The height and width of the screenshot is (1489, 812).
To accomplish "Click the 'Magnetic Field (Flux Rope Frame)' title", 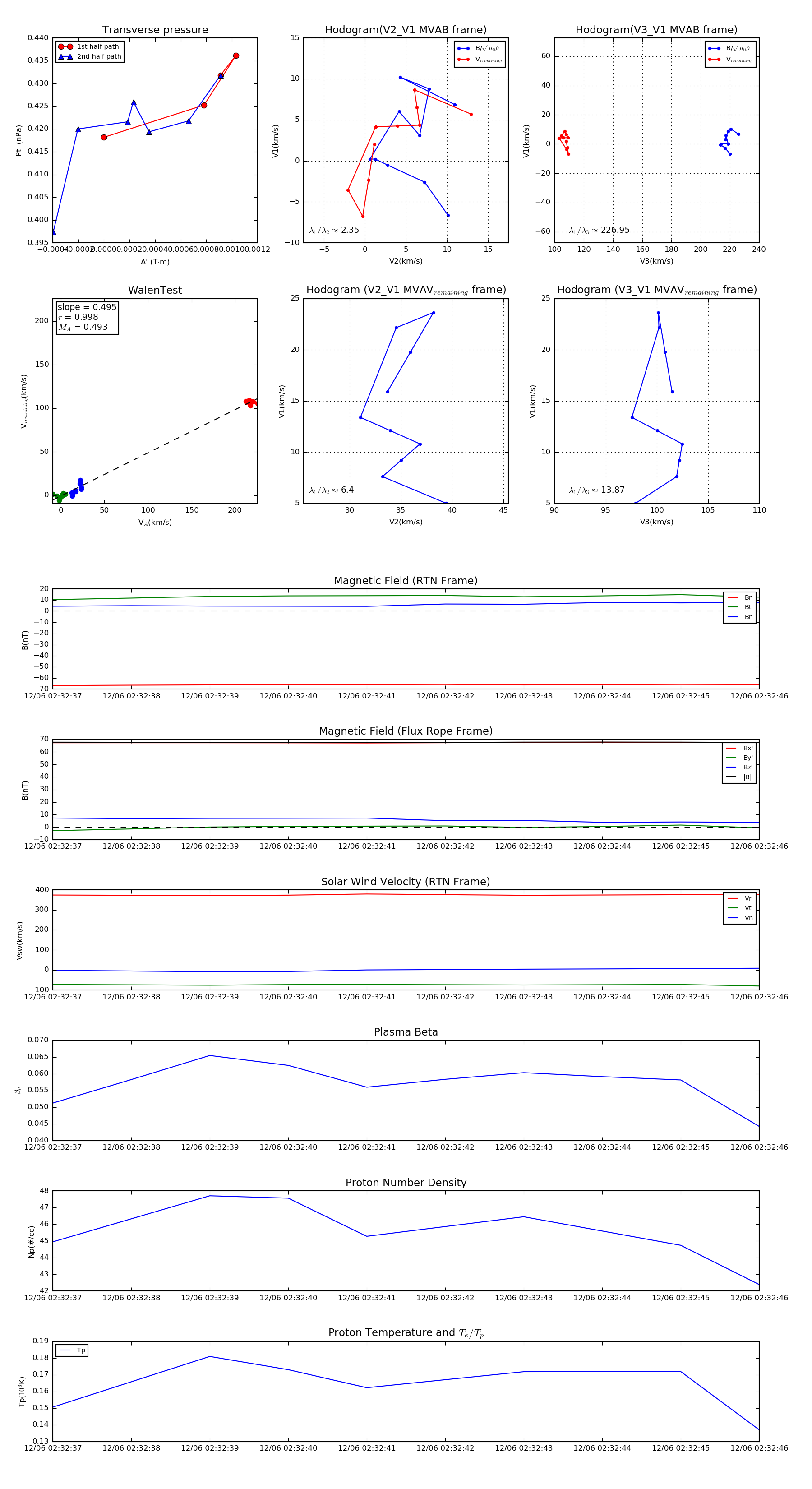I will tap(406, 731).
